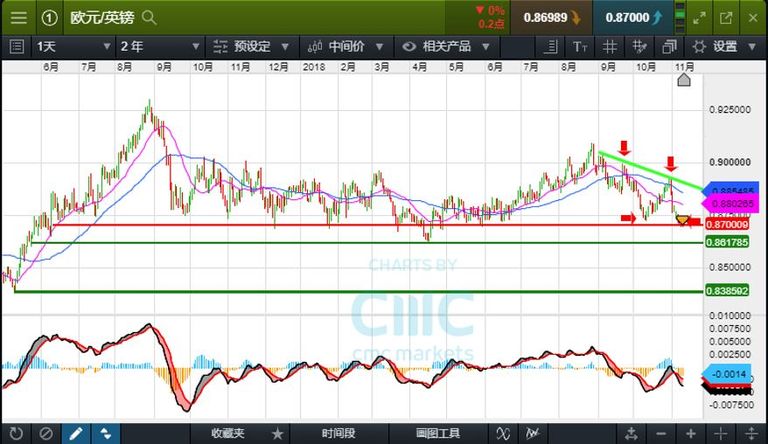Viewport: 768px width, 444px height.
Task: Click the circled number 1 icon
Action: click(x=49, y=18)
